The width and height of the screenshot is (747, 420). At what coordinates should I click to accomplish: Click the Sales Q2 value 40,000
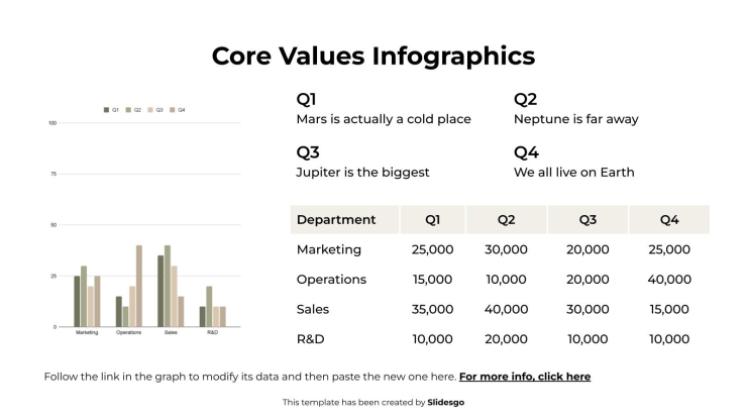[x=505, y=310]
